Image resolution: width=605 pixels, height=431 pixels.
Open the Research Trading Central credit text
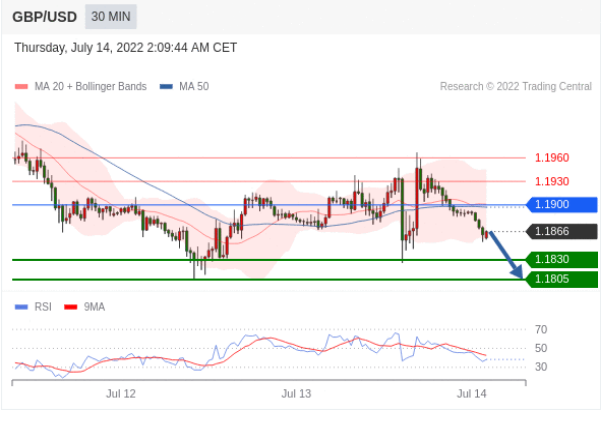pos(515,87)
